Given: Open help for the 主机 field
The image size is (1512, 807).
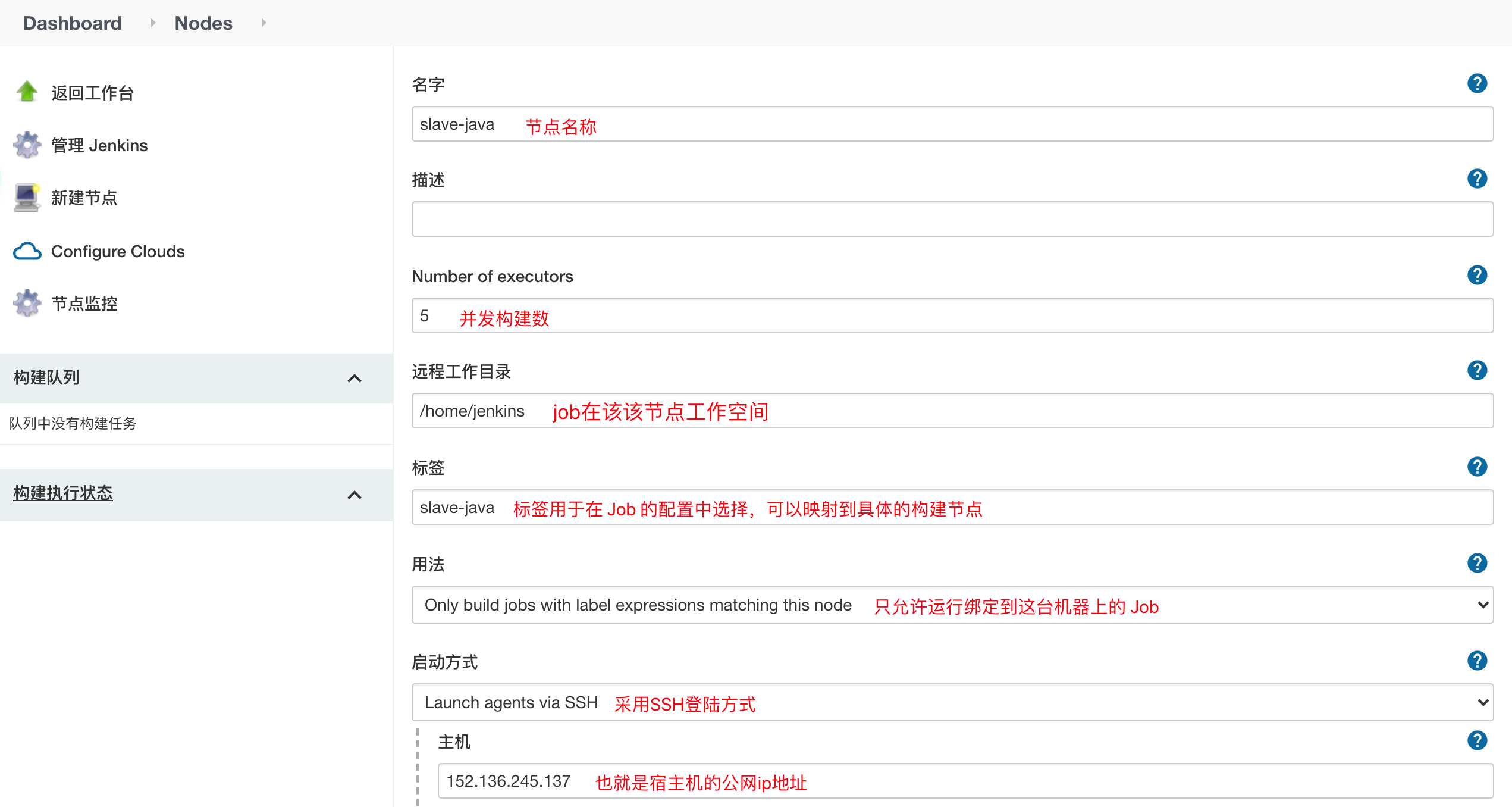Looking at the screenshot, I should [1477, 741].
